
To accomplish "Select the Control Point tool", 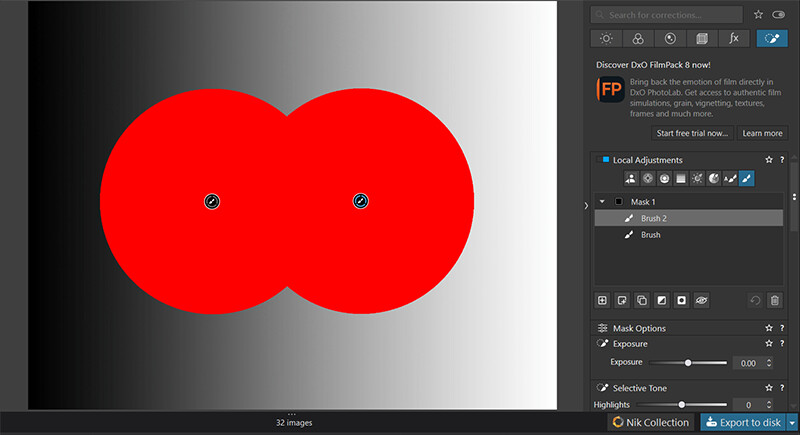I will [x=648, y=178].
